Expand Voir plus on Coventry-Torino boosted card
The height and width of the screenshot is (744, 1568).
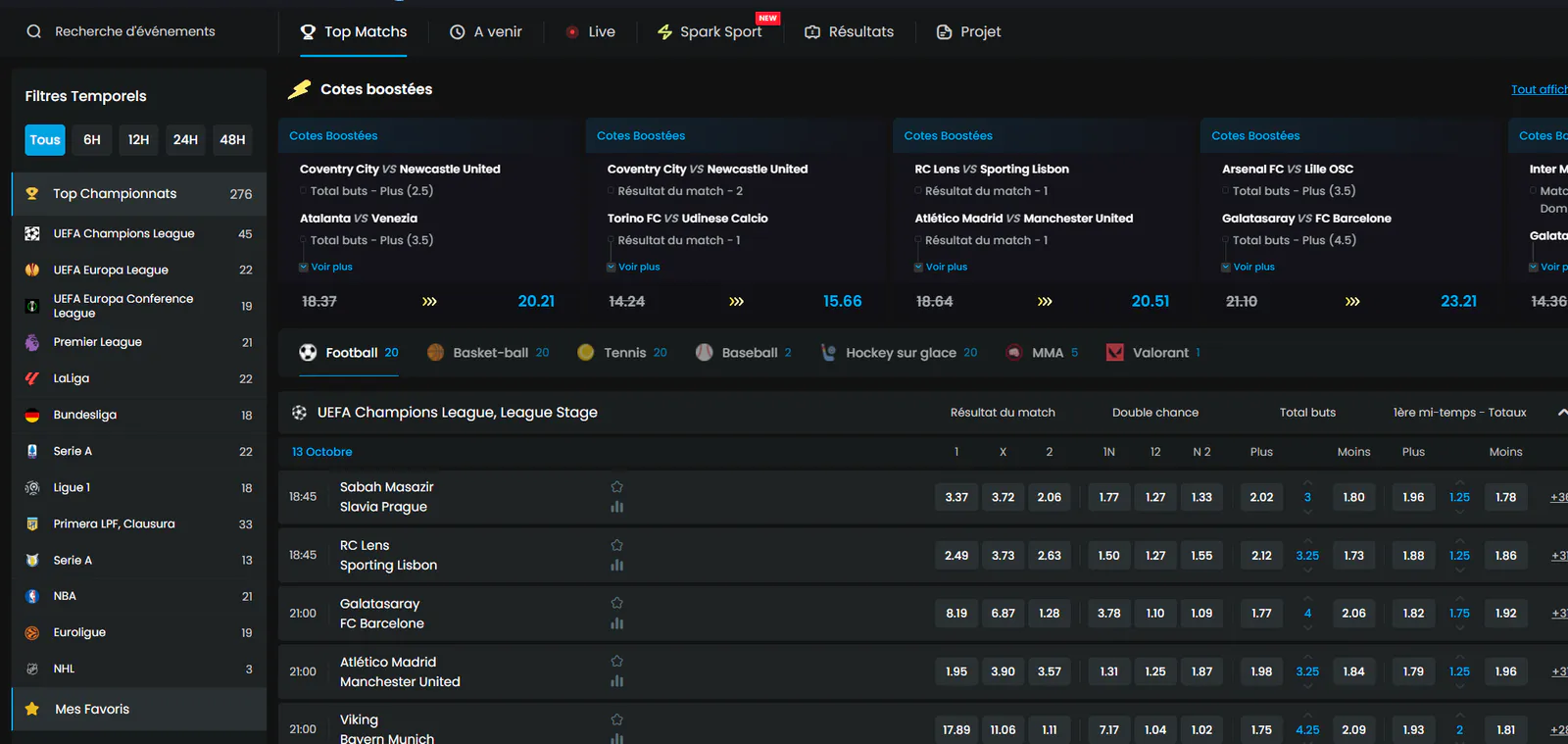point(633,267)
